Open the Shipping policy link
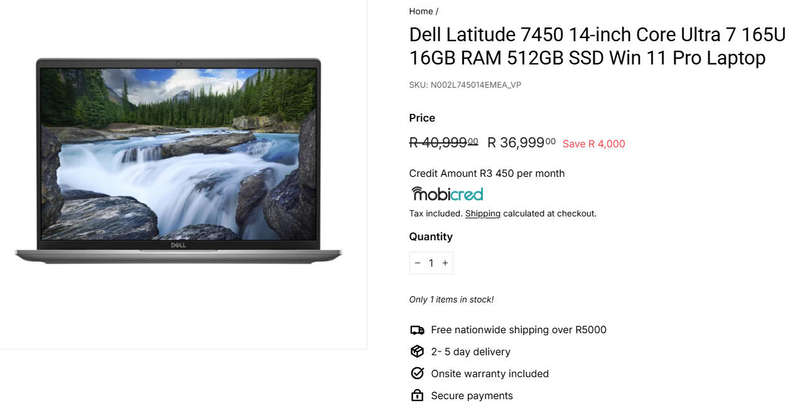 point(483,214)
